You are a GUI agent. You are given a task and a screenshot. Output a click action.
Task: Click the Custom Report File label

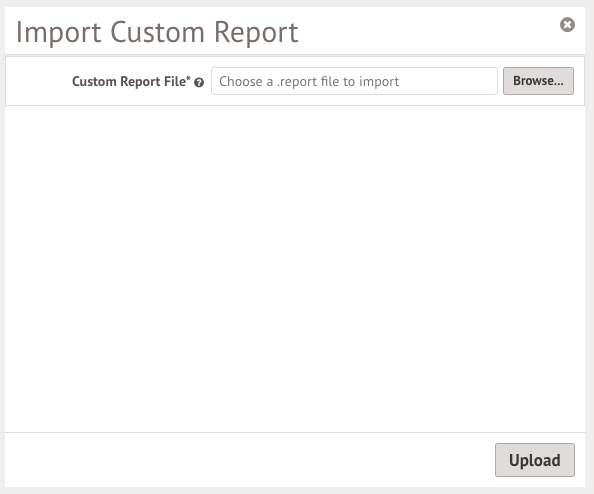131,81
